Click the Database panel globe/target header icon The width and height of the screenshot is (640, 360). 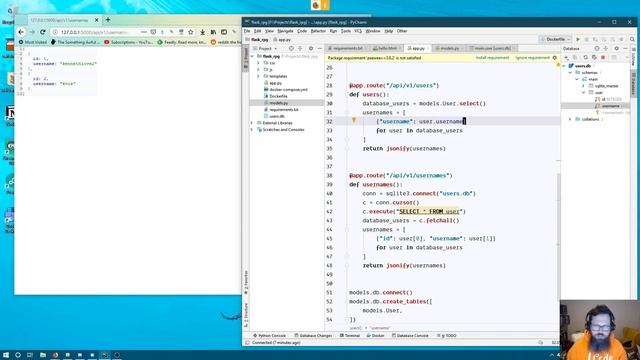[597, 49]
